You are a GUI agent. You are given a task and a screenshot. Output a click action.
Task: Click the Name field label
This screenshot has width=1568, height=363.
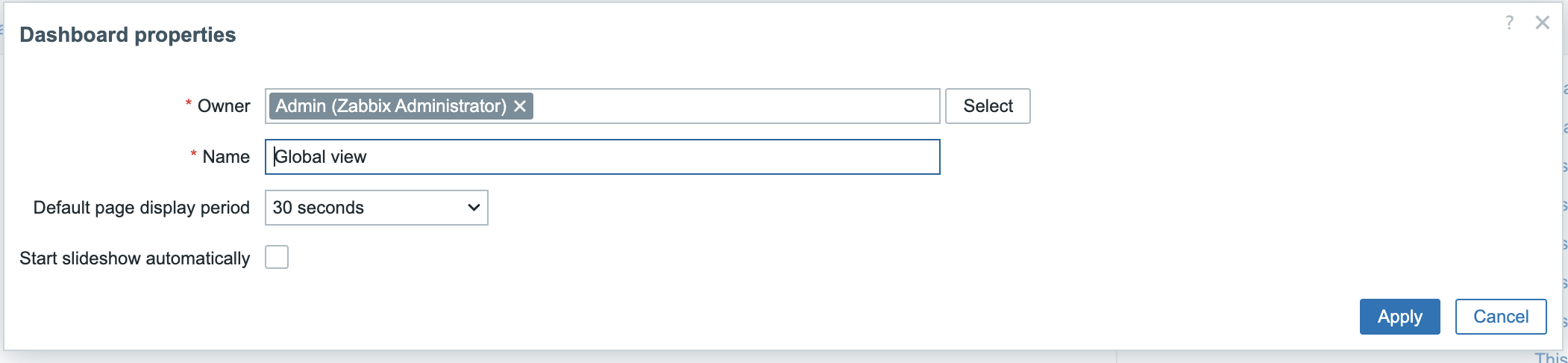226,157
